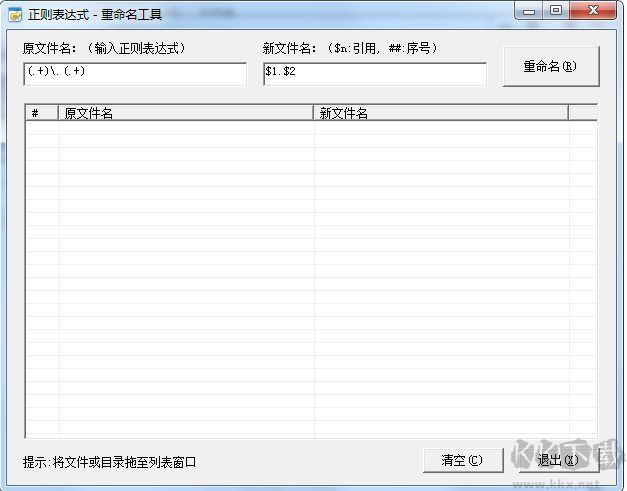Close the 正则表达式 - 重命名工具 window

(x=593, y=11)
